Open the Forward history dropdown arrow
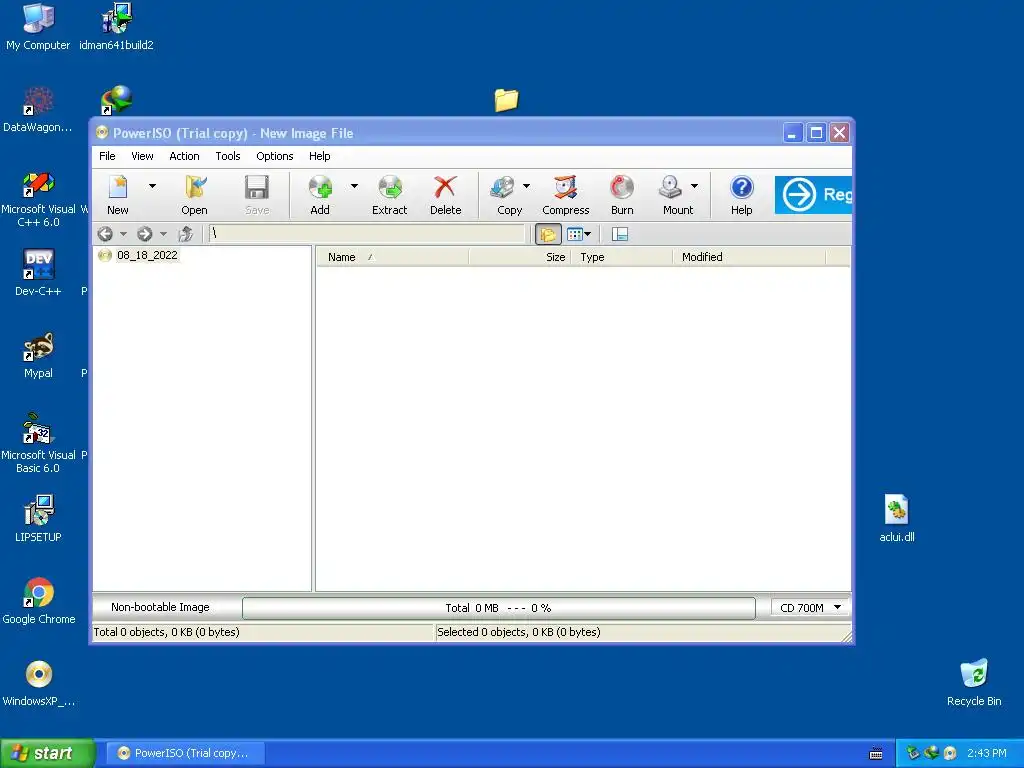Screen dimensions: 1024x768 pyautogui.click(x=163, y=234)
